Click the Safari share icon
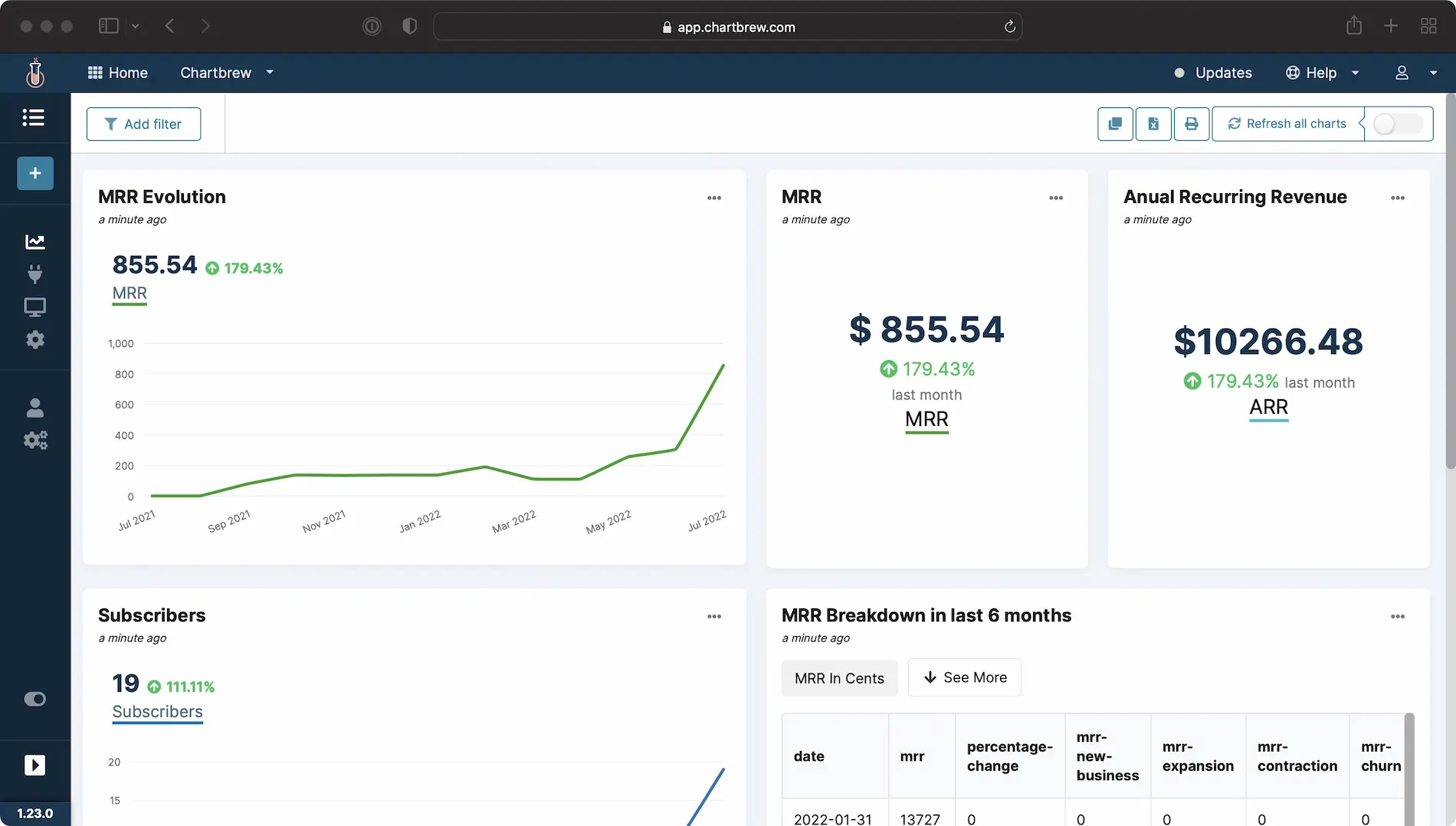1456x826 pixels. (1354, 26)
